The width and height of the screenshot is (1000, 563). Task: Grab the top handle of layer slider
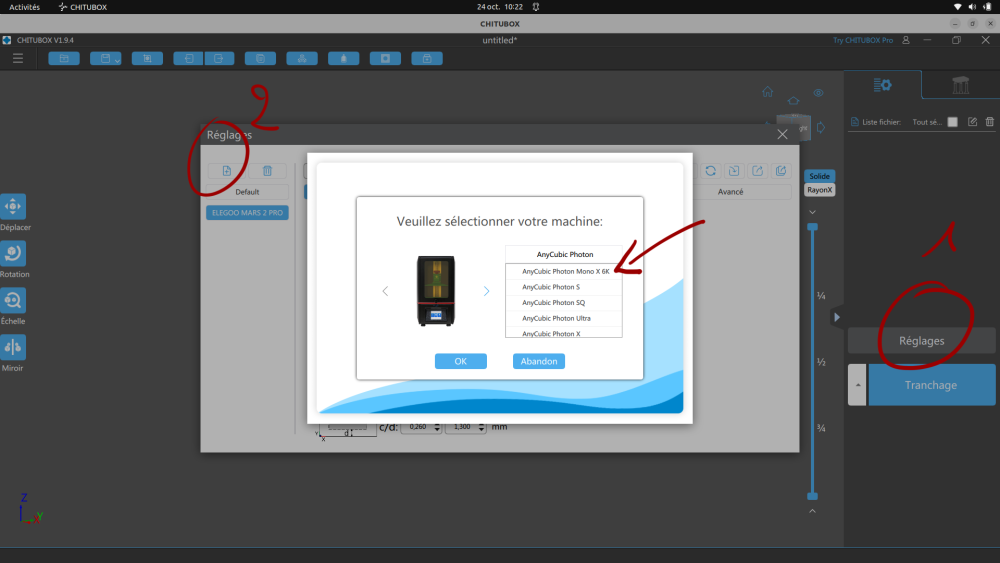tap(812, 227)
